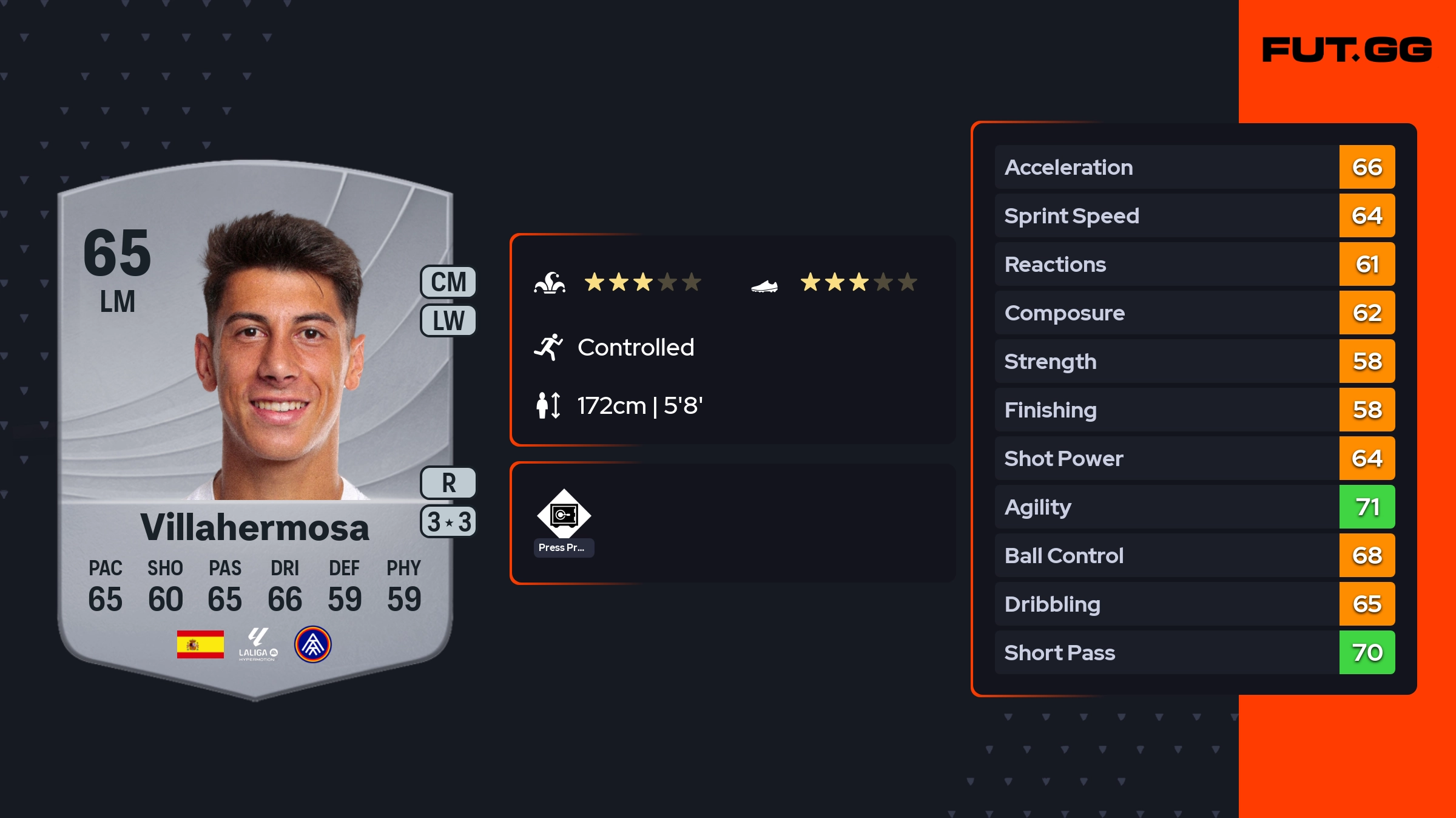Click the R preferred foot badge
Viewport: 1456px width, 818px height.
448,483
